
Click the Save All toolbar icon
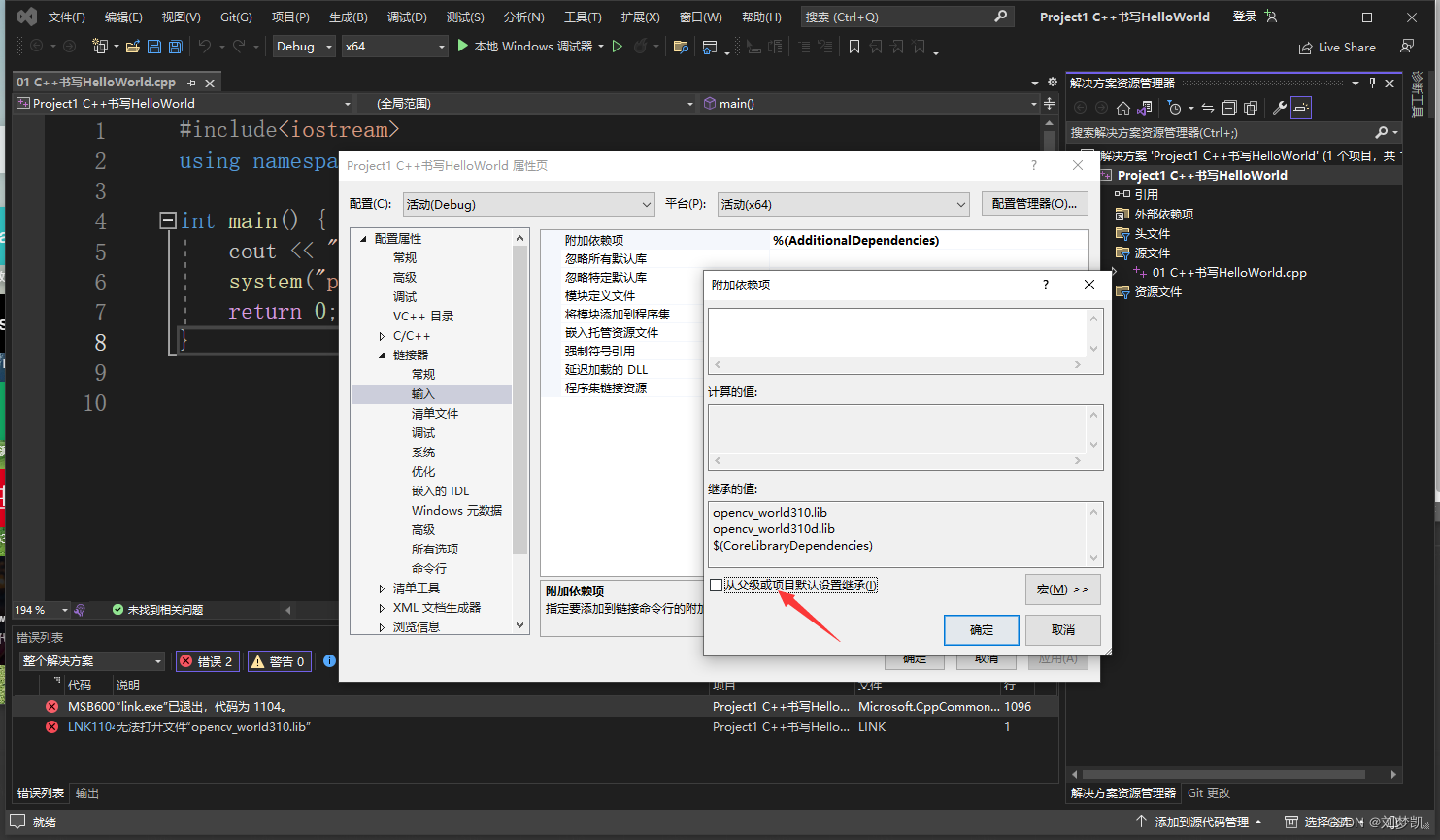175,47
